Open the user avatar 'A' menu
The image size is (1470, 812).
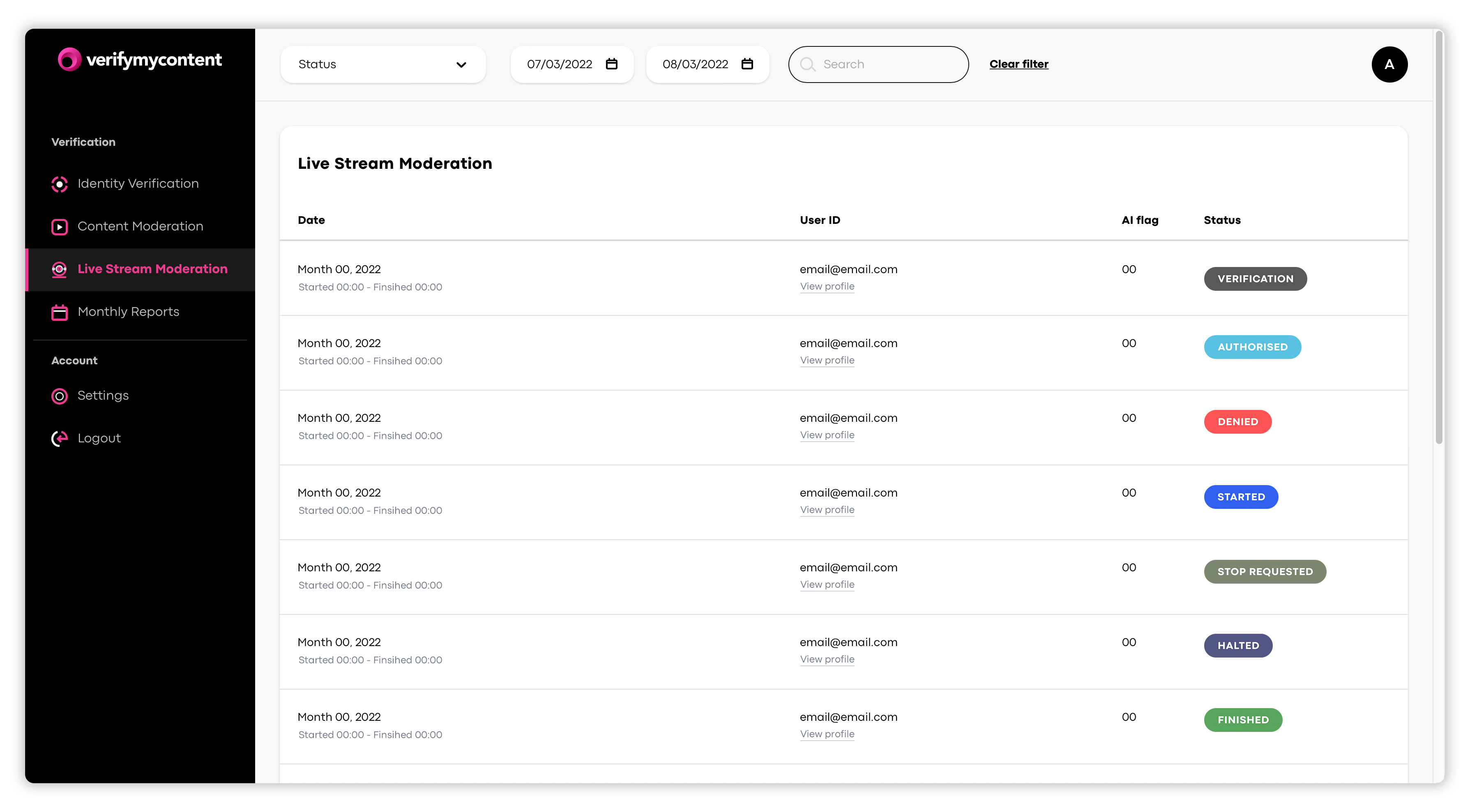pos(1389,64)
